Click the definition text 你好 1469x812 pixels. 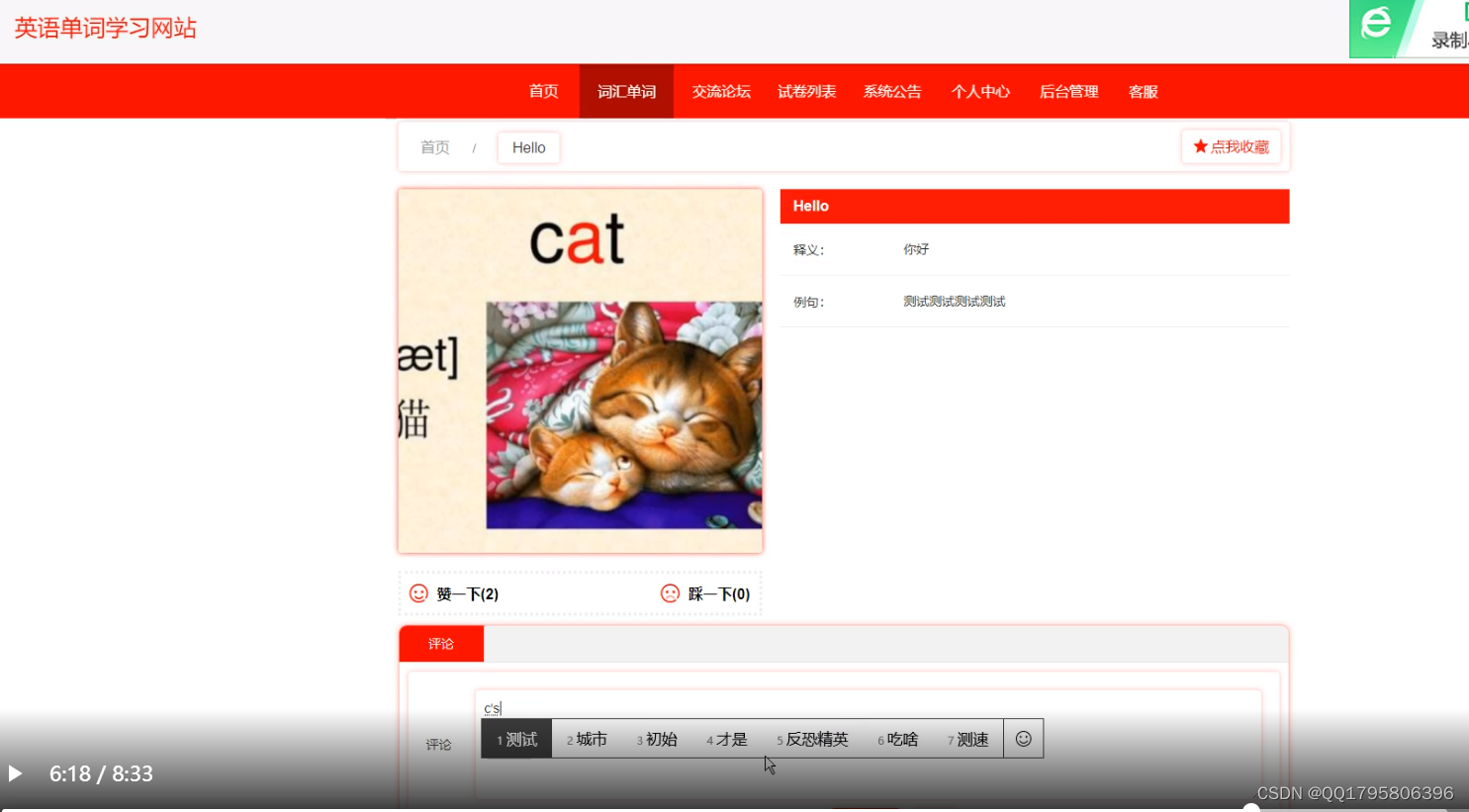(x=916, y=249)
